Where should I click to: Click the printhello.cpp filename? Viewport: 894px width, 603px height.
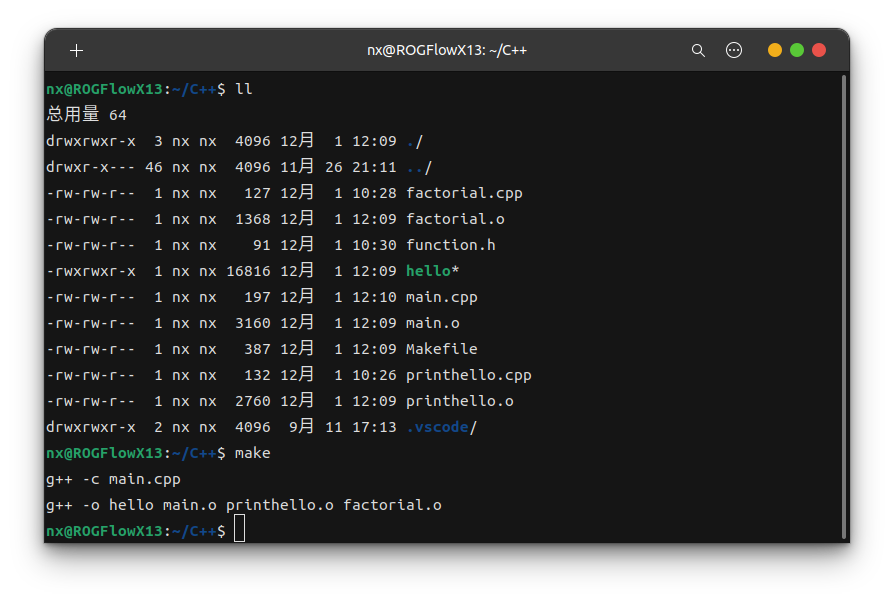pos(468,375)
